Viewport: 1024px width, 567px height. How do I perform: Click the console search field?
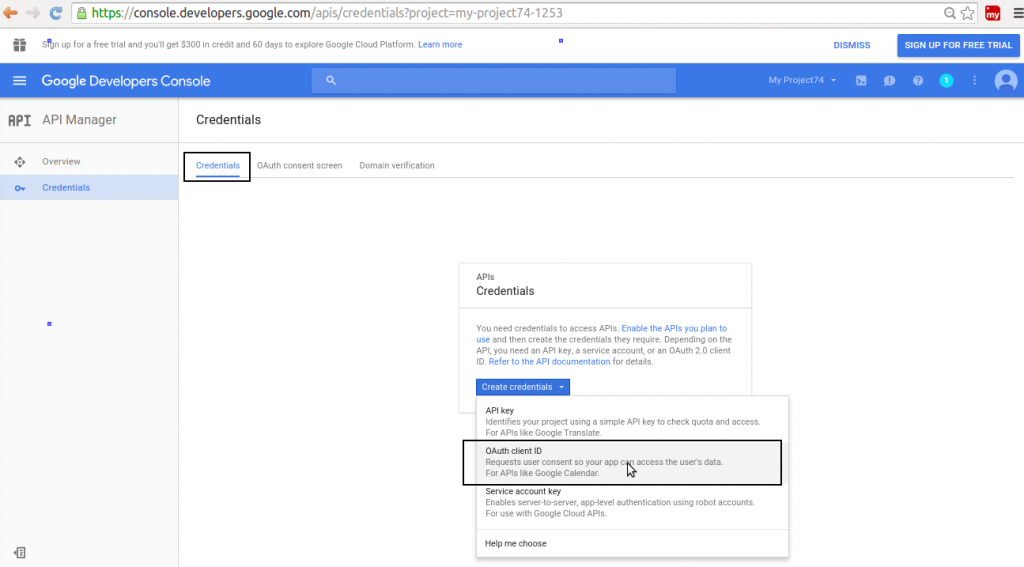coord(493,81)
